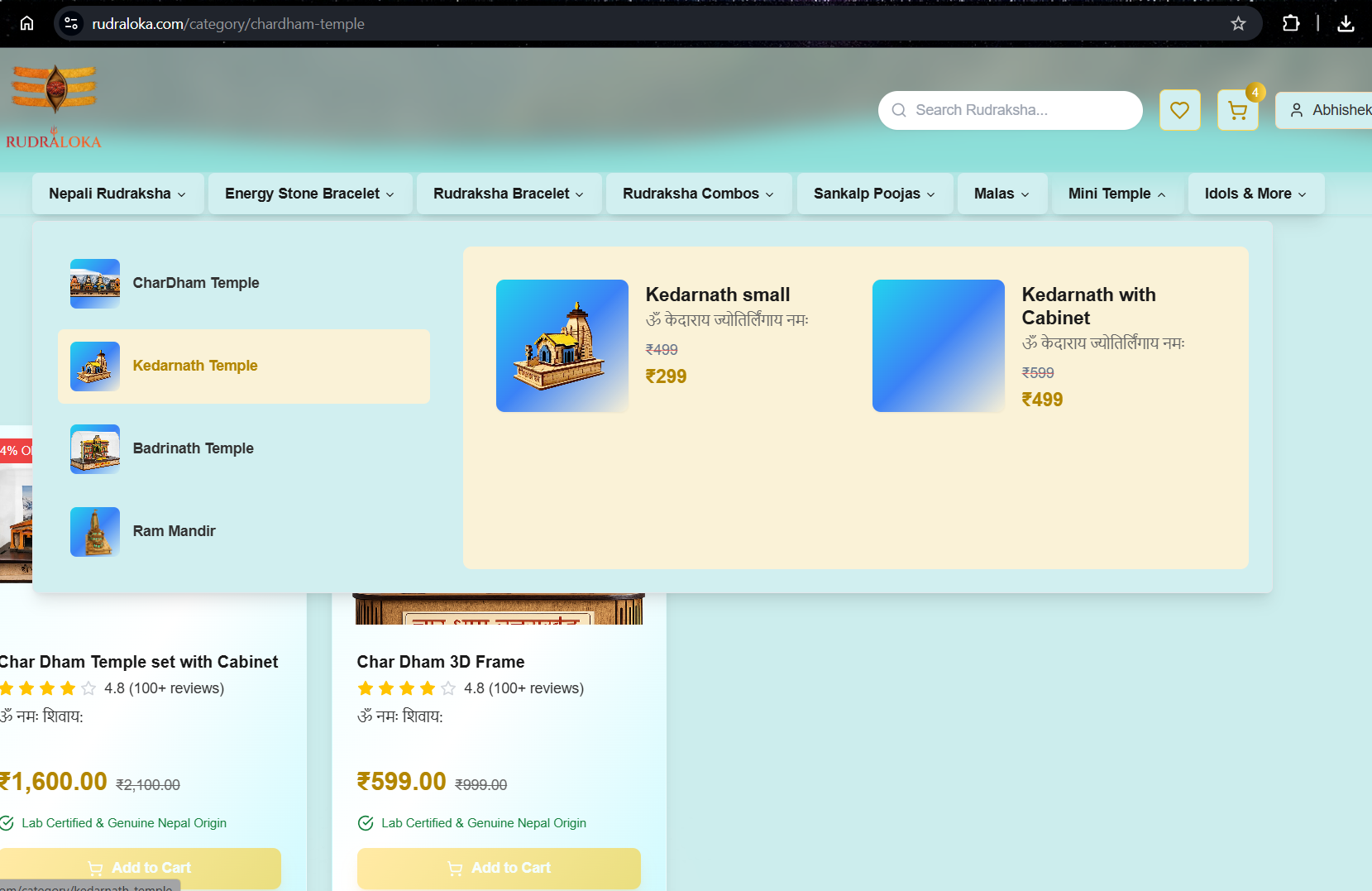Viewport: 1372px width, 891px height.
Task: Click the ₹299 price of Kedarnath small
Action: tap(666, 376)
